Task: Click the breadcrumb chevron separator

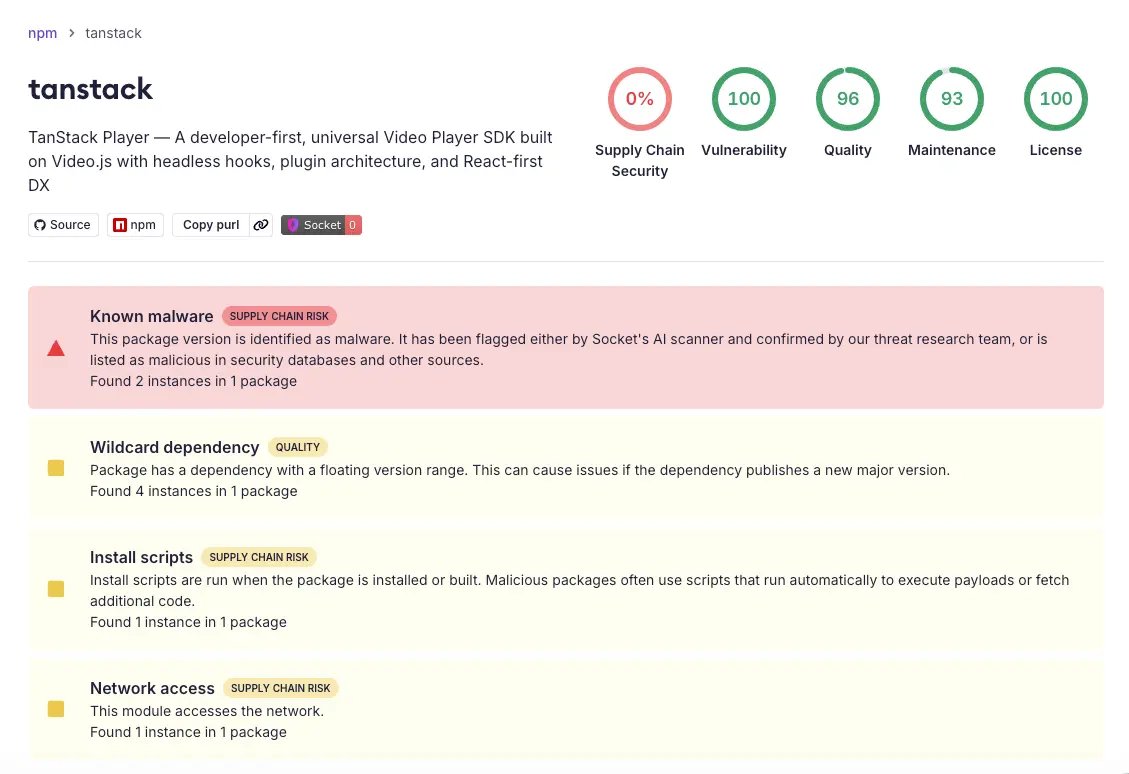Action: tap(71, 33)
